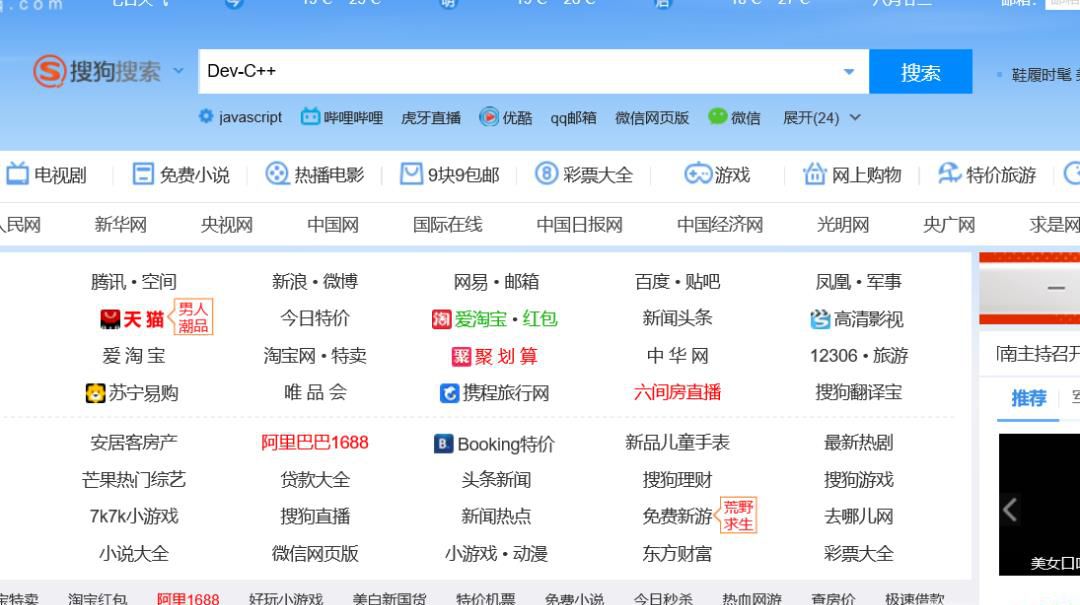Screen dimensions: 1080x605
Task: Go to previous video thumbnail arrow
Action: click(1010, 510)
